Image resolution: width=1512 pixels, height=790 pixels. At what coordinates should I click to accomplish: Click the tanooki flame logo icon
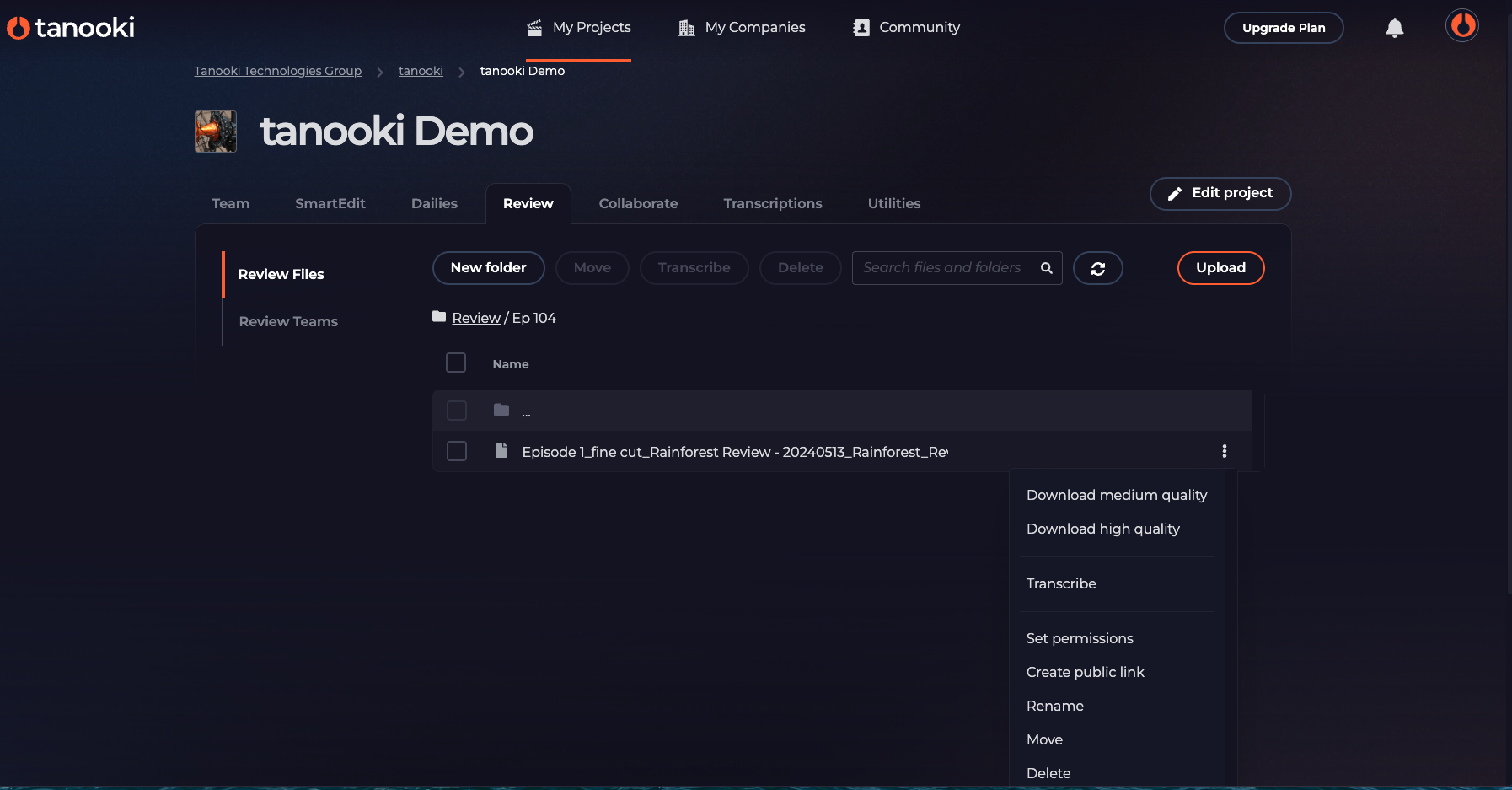tap(19, 28)
